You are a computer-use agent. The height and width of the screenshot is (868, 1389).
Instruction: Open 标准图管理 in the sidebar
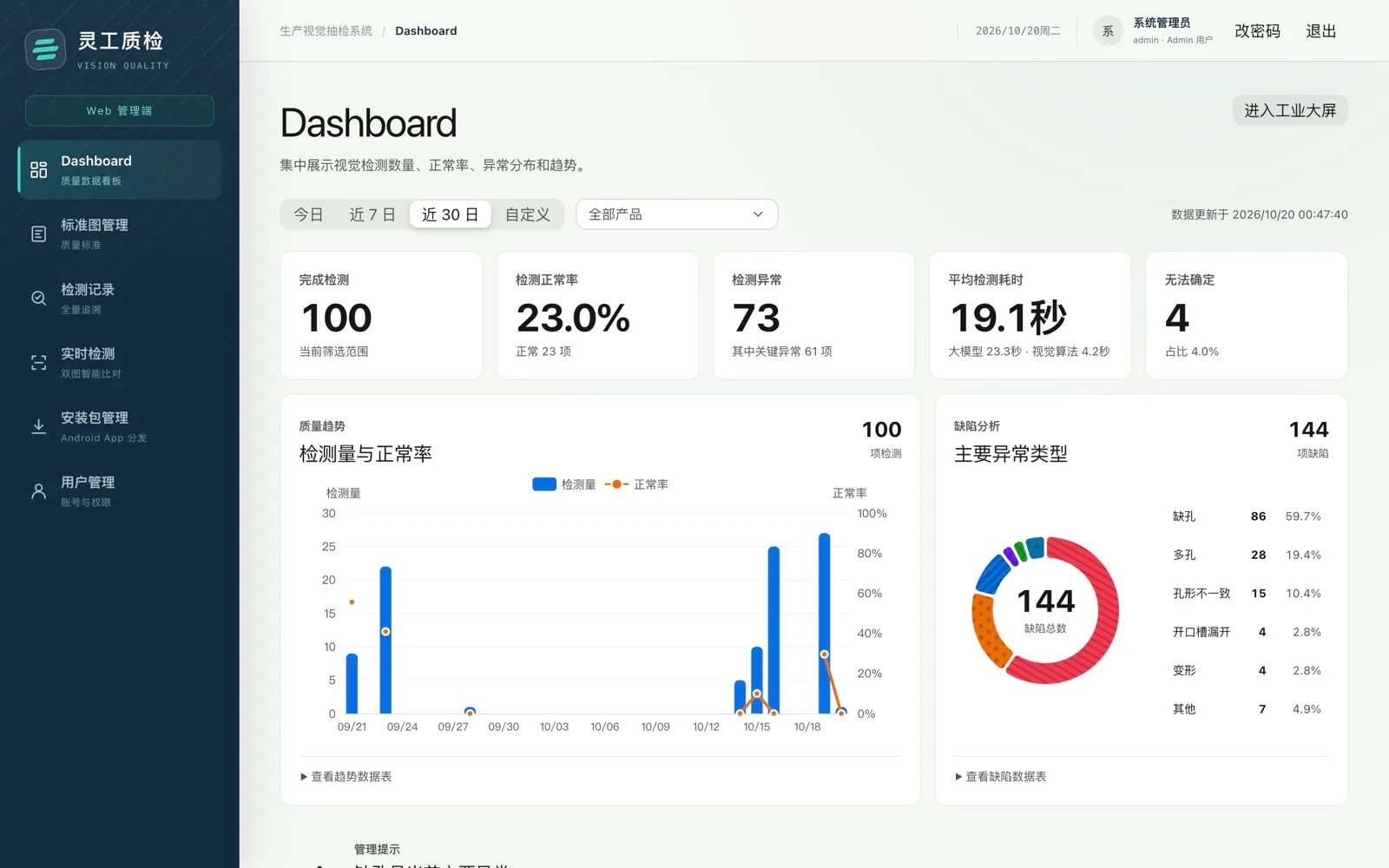click(120, 234)
